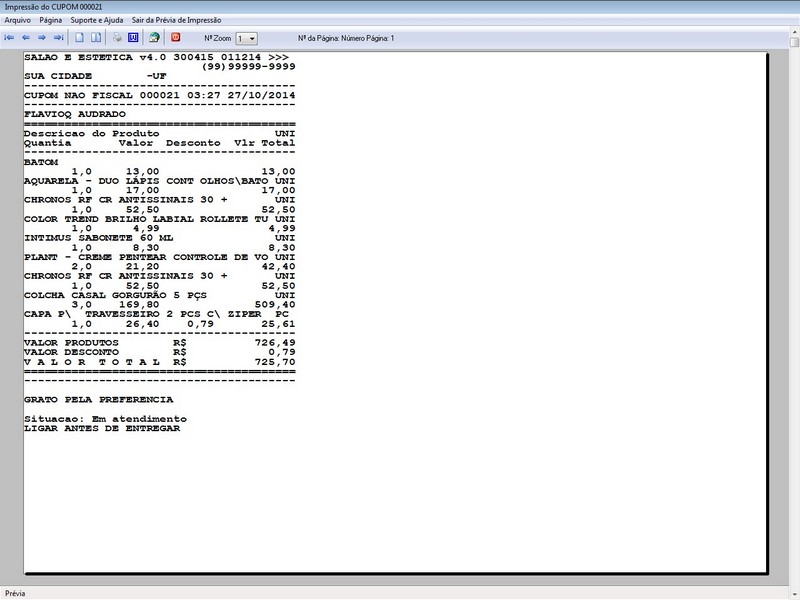Click total value '725,70'
Viewport: 800px width, 600px height.
[275, 362]
